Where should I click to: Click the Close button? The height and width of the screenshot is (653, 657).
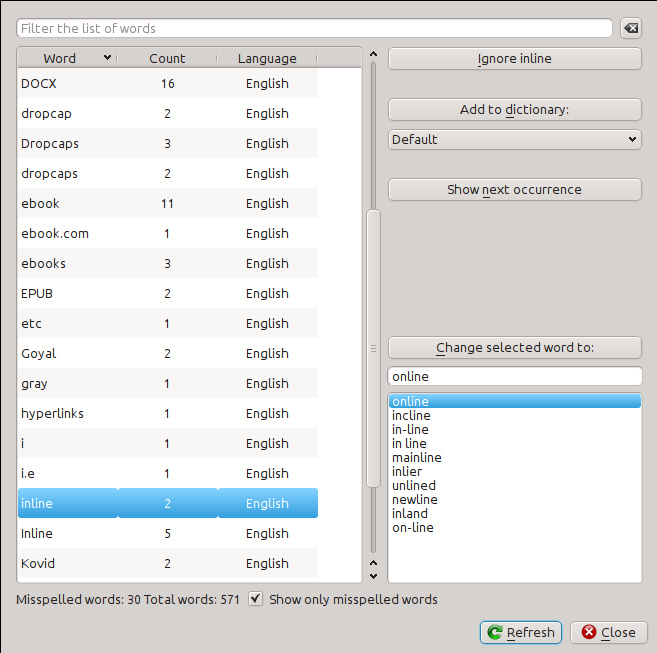click(x=609, y=632)
